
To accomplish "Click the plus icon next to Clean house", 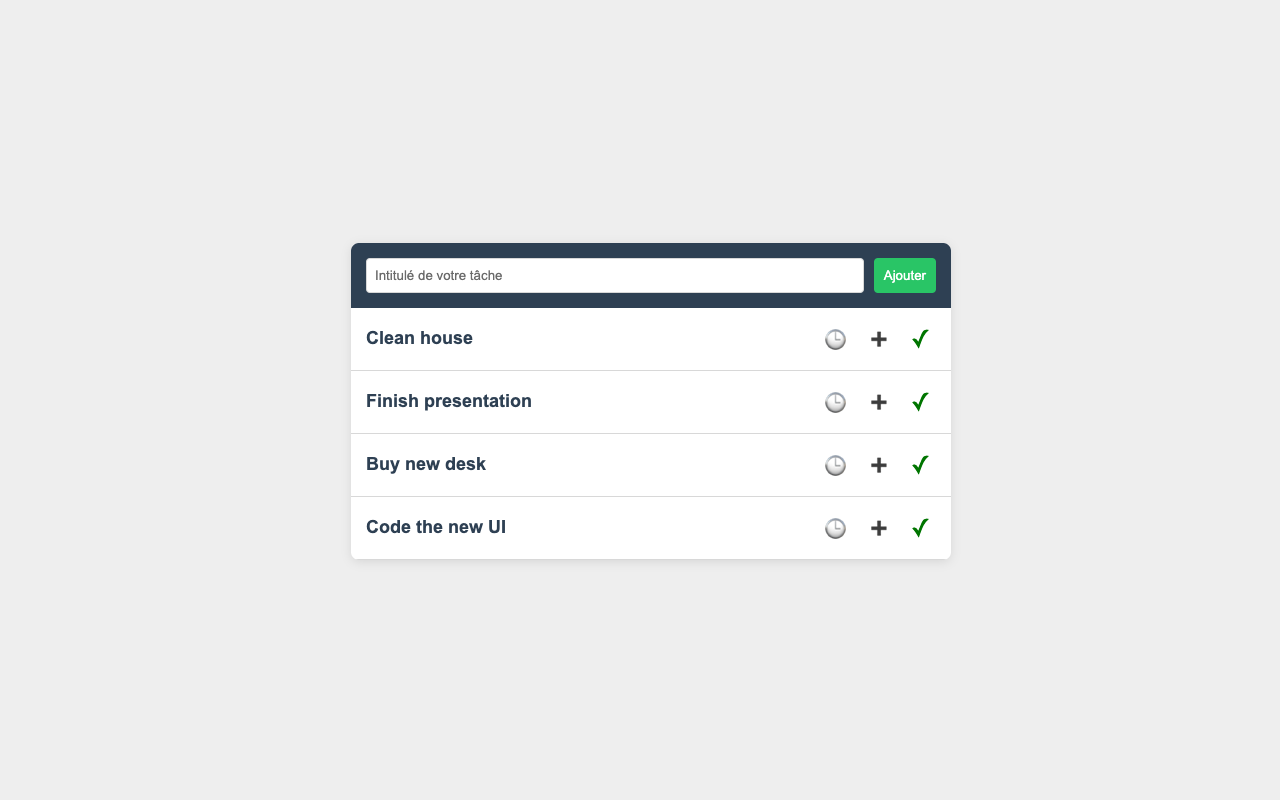I will (x=878, y=339).
